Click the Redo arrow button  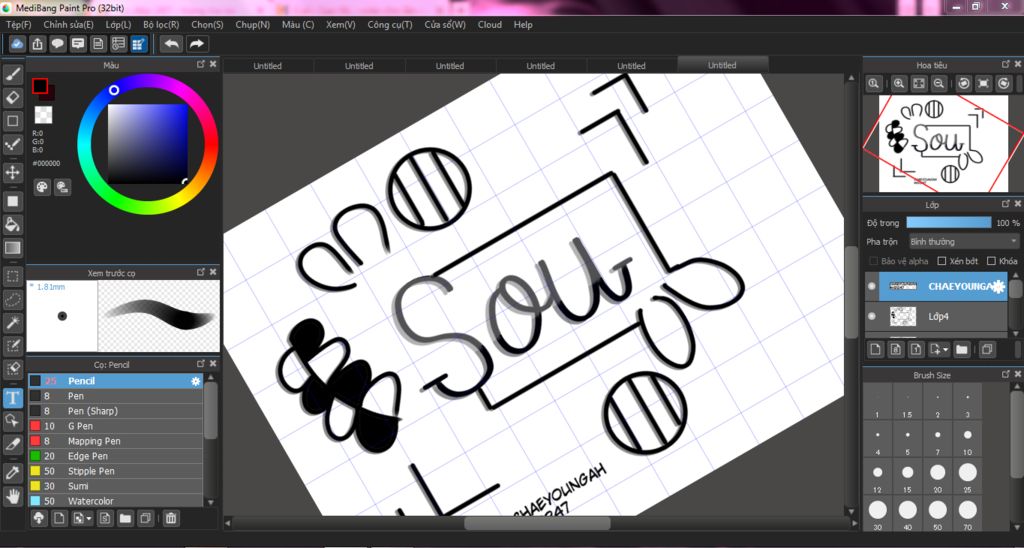pos(196,44)
